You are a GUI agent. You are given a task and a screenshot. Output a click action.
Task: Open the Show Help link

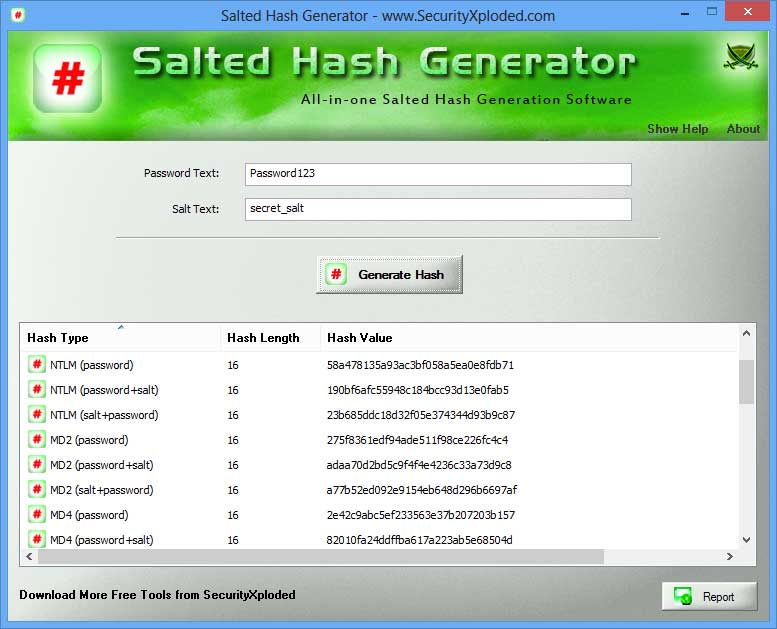point(677,129)
